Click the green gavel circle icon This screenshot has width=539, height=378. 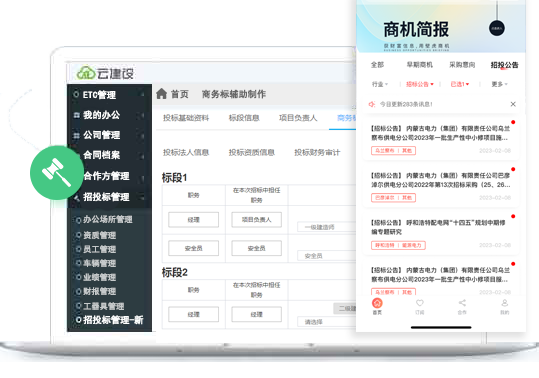pos(57,173)
